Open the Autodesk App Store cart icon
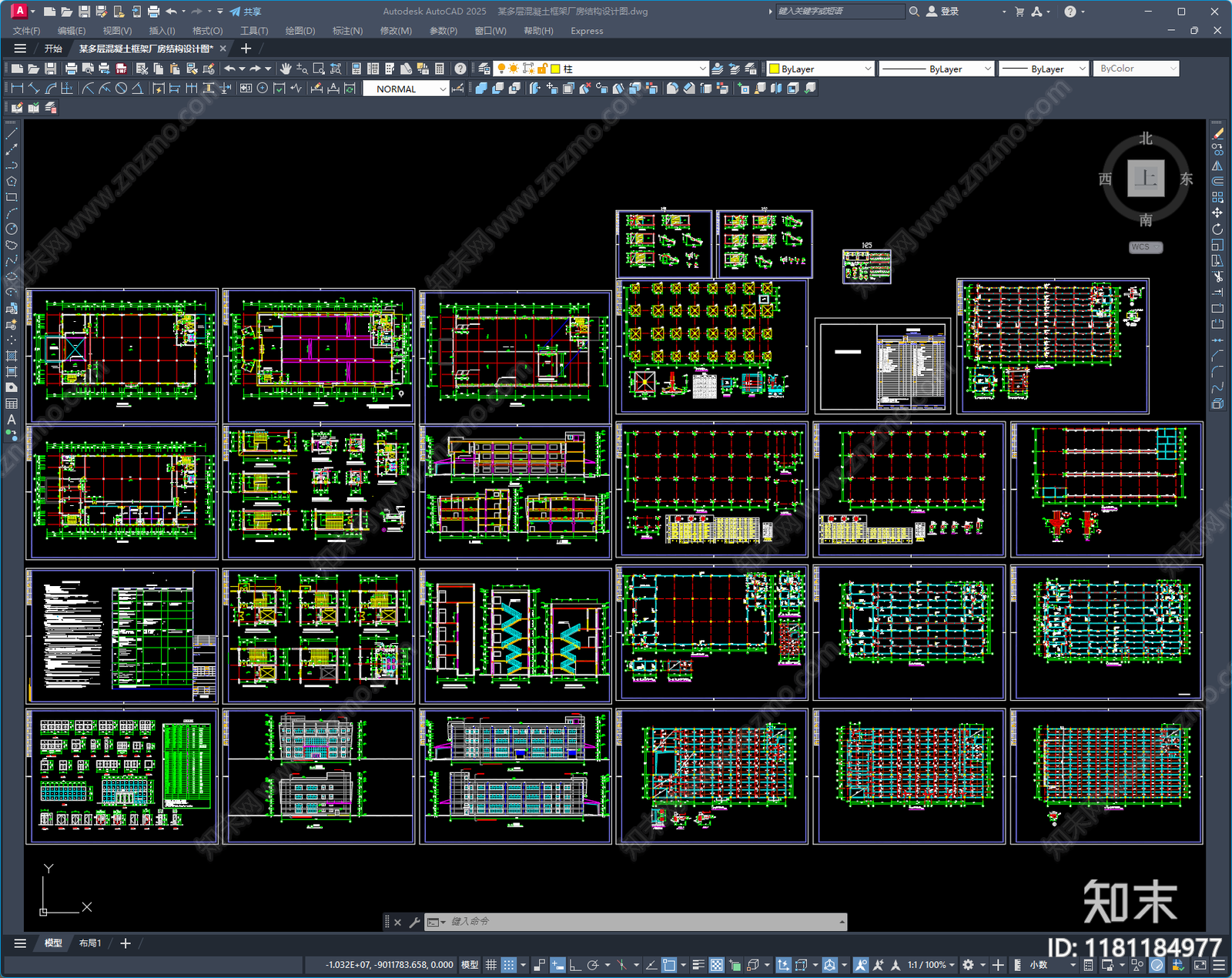This screenshot has height=978, width=1232. (1019, 12)
